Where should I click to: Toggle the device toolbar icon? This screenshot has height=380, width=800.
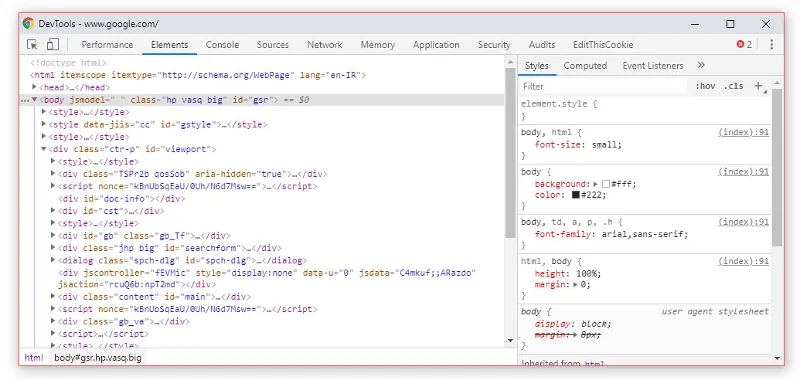coord(53,44)
